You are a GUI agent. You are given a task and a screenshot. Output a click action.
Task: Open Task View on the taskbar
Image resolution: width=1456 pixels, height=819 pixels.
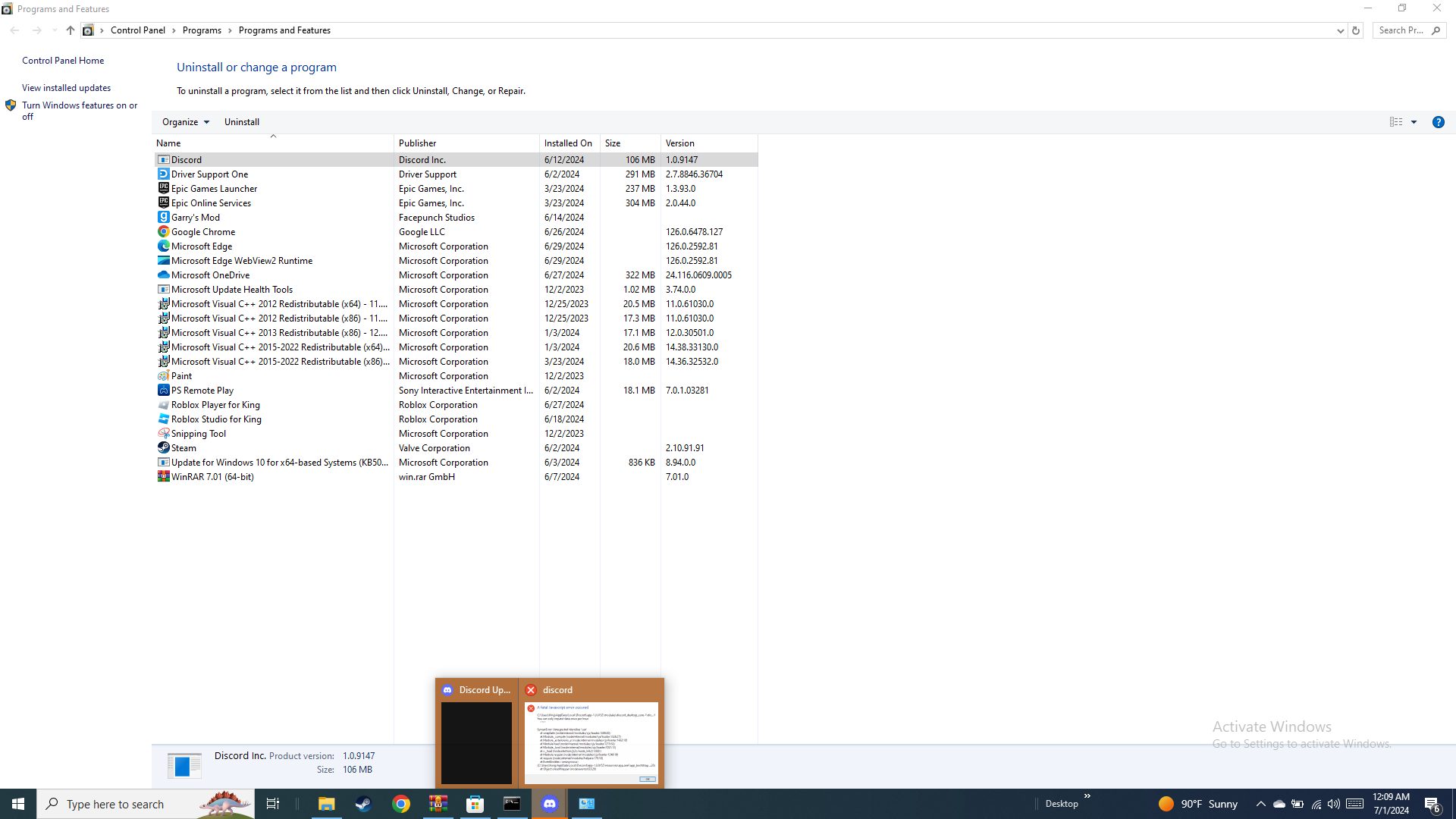click(x=273, y=804)
